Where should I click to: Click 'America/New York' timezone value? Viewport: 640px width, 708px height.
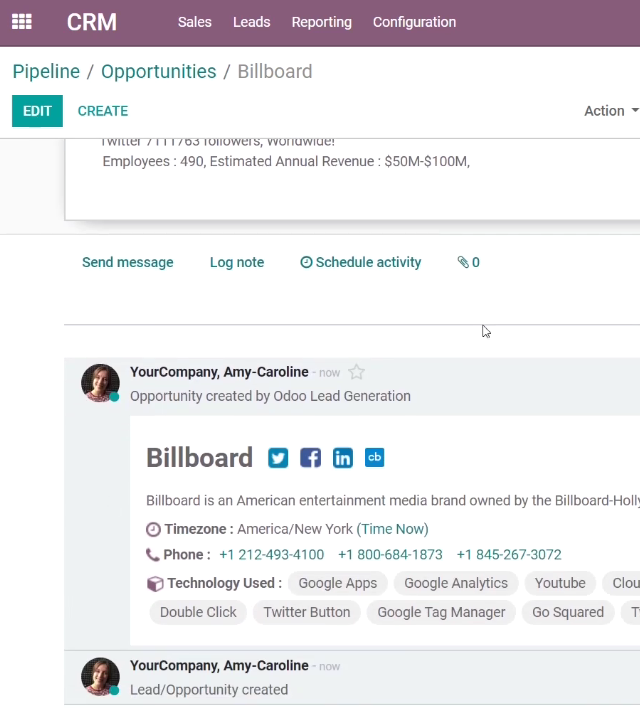click(x=295, y=529)
